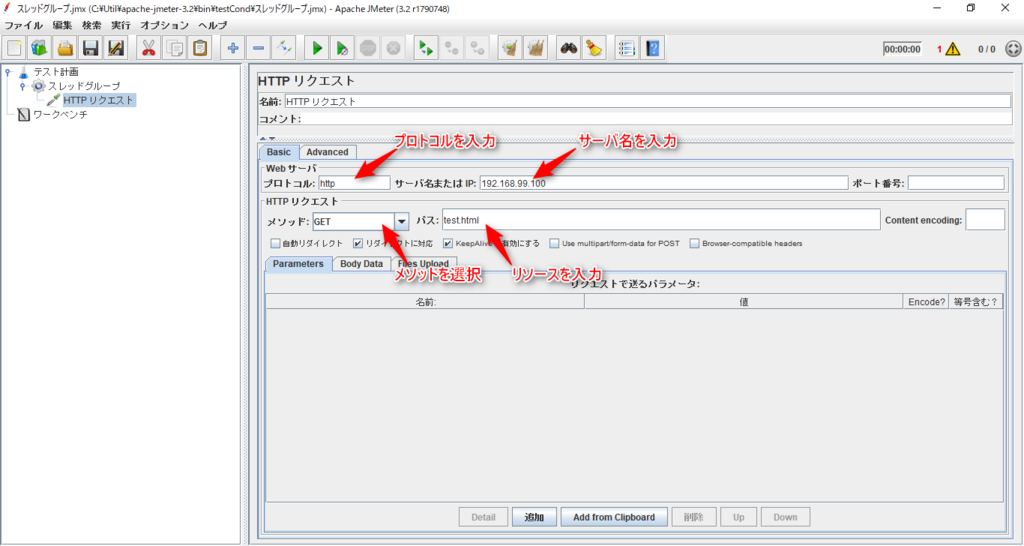Viewport: 1024px width, 546px height.
Task: Click Start no pauses icon
Action: (342, 48)
